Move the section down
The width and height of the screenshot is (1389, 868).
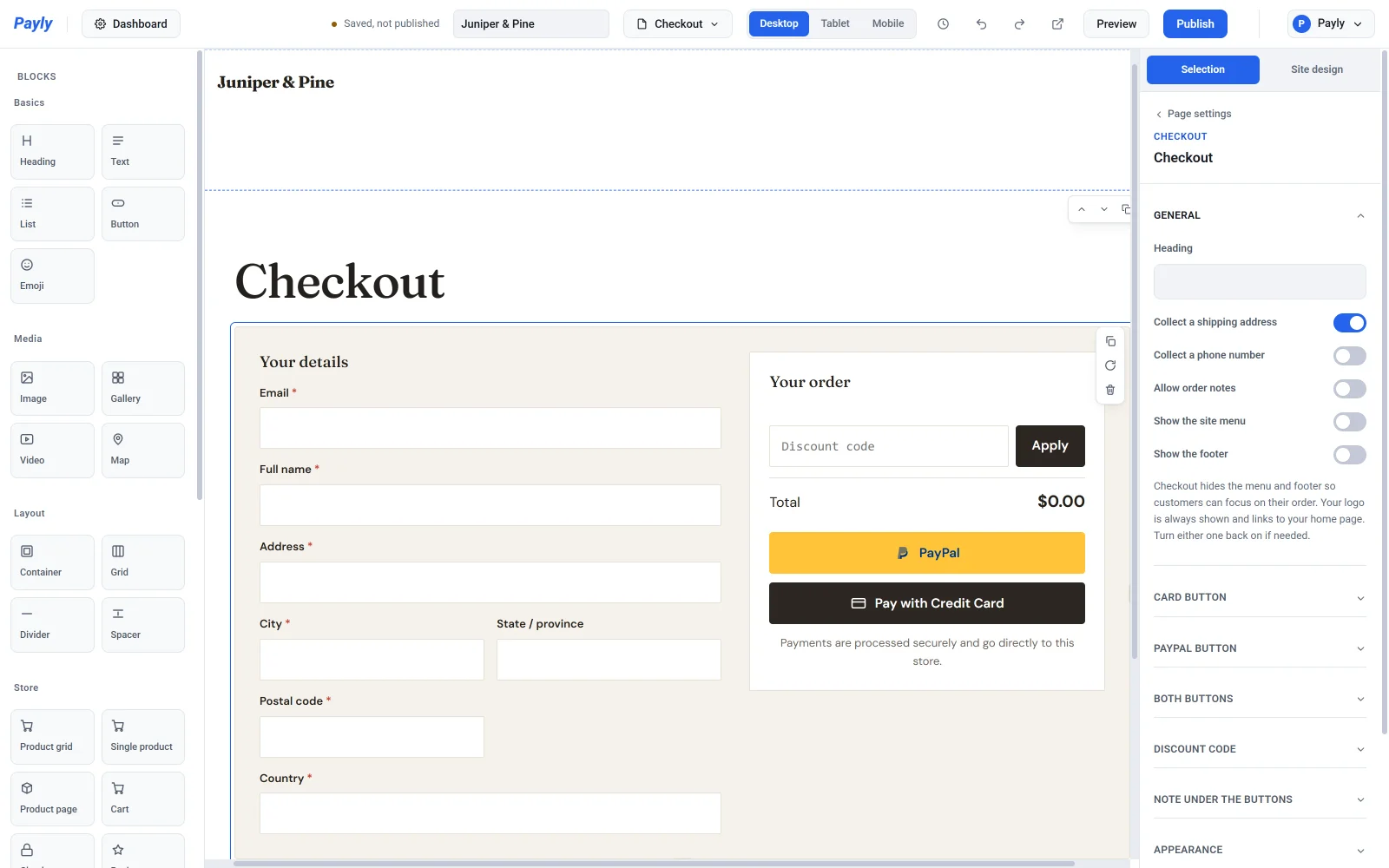click(x=1104, y=209)
